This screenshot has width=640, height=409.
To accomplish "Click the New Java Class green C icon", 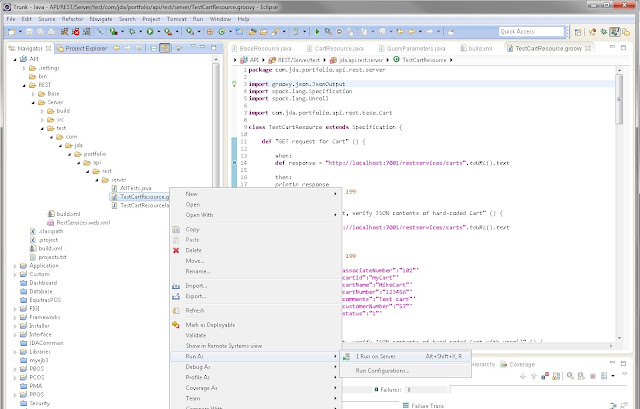I will 222,31.
